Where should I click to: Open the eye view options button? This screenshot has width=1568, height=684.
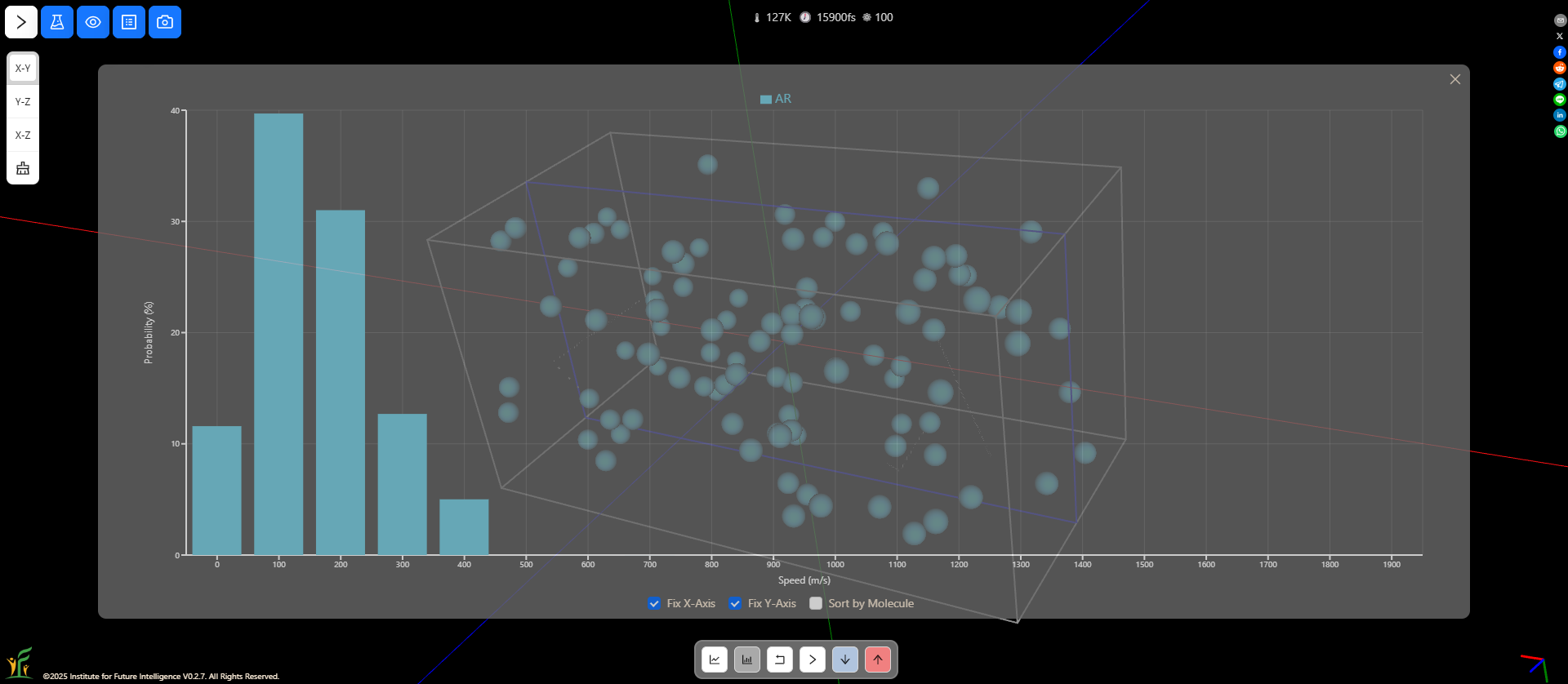pos(93,22)
